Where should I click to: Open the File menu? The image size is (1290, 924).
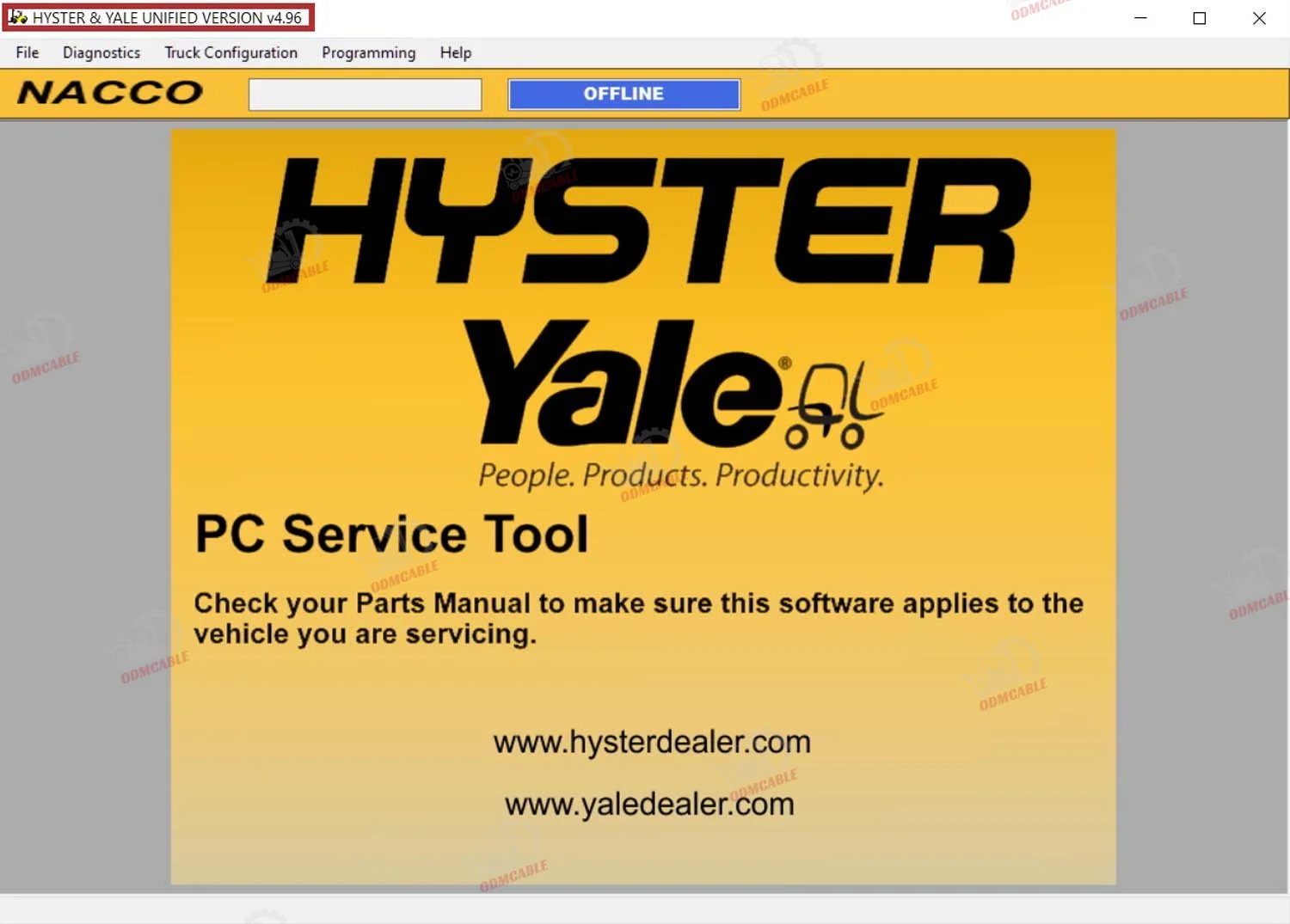click(28, 52)
